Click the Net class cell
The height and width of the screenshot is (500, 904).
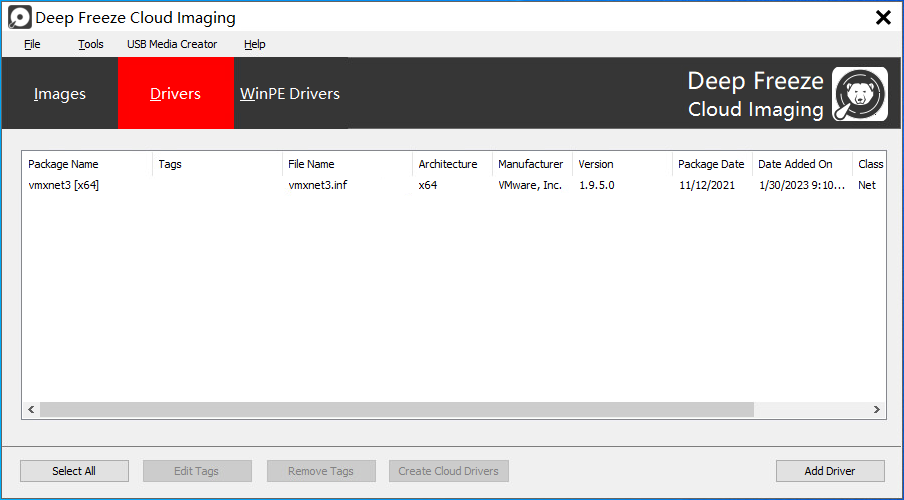point(867,185)
